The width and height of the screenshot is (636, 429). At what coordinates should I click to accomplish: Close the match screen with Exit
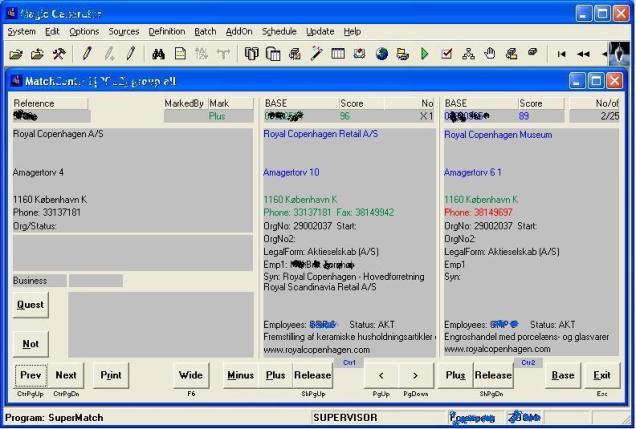602,375
